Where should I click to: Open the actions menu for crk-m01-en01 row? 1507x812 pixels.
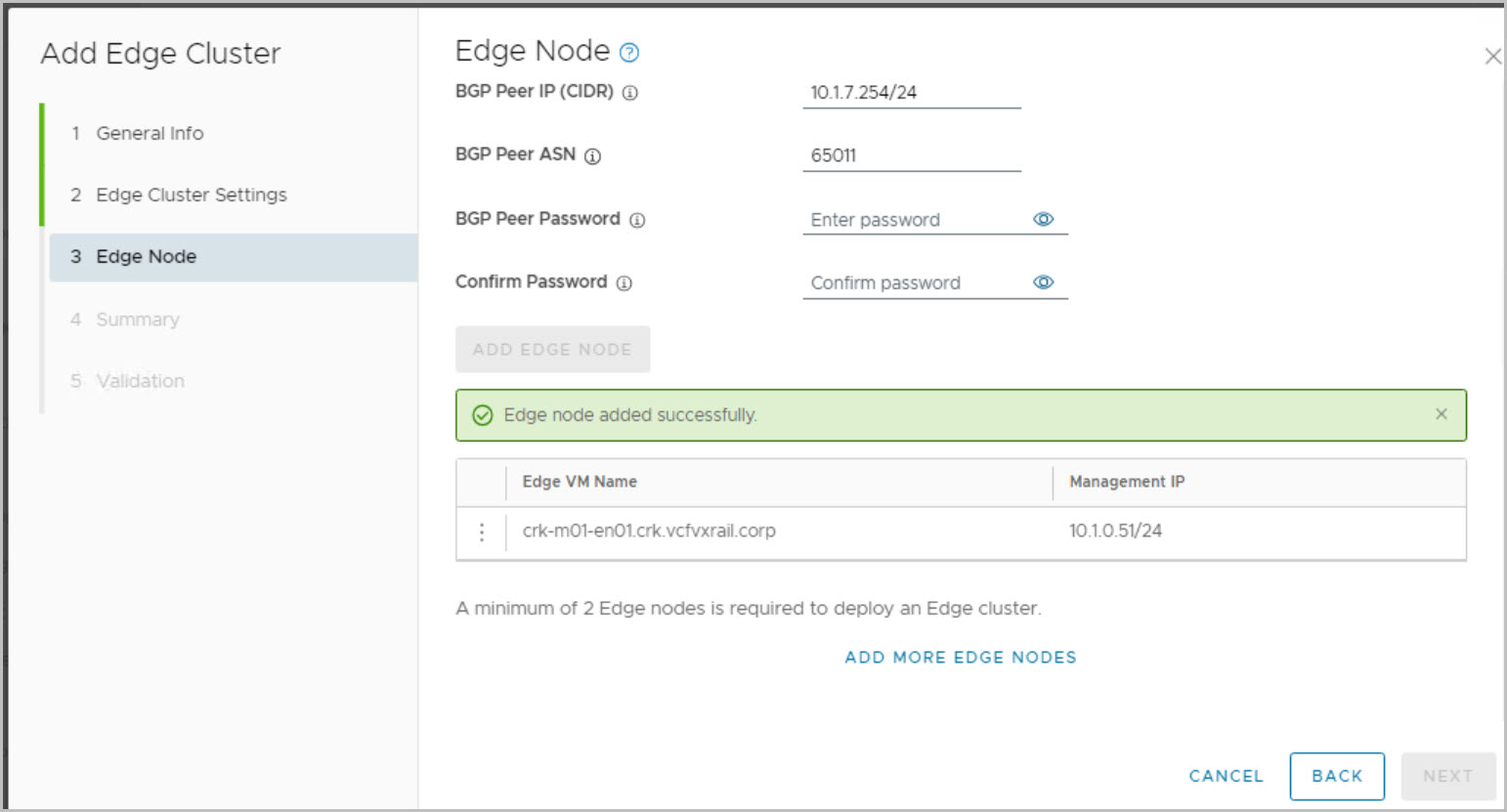tap(482, 532)
